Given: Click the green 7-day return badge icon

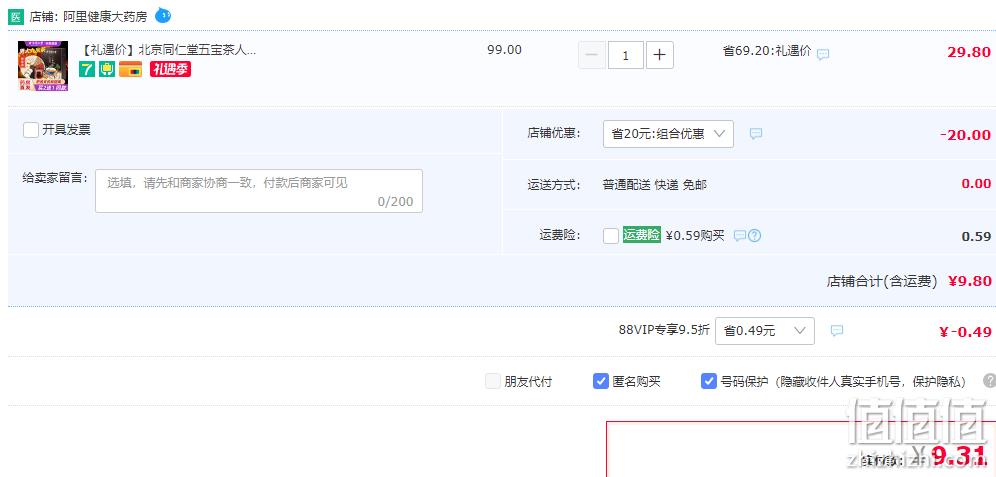Looking at the screenshot, I should pyautogui.click(x=87, y=69).
